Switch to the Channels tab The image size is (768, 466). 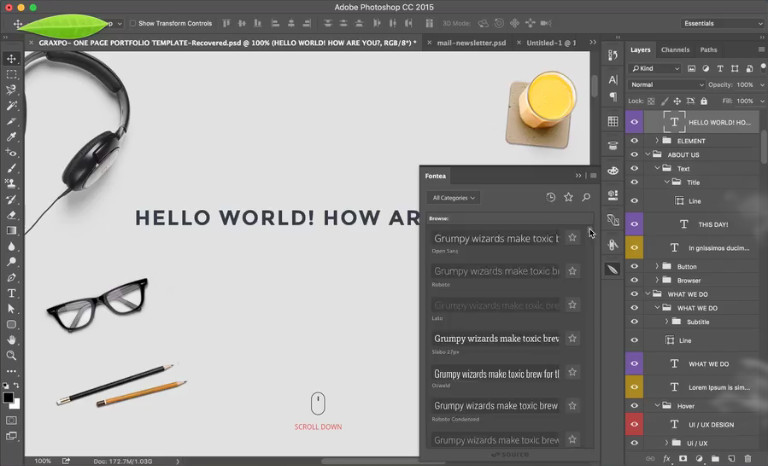tap(675, 49)
